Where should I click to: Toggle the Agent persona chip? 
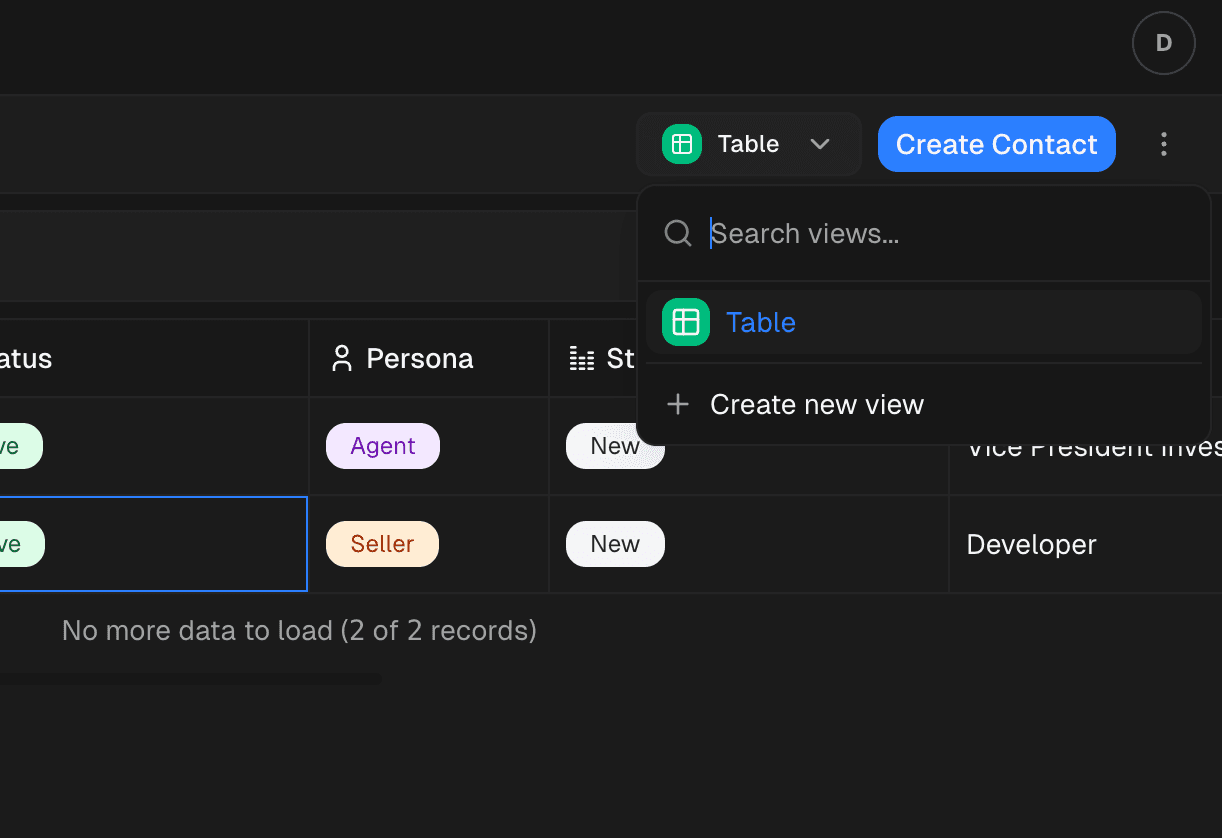pos(382,446)
